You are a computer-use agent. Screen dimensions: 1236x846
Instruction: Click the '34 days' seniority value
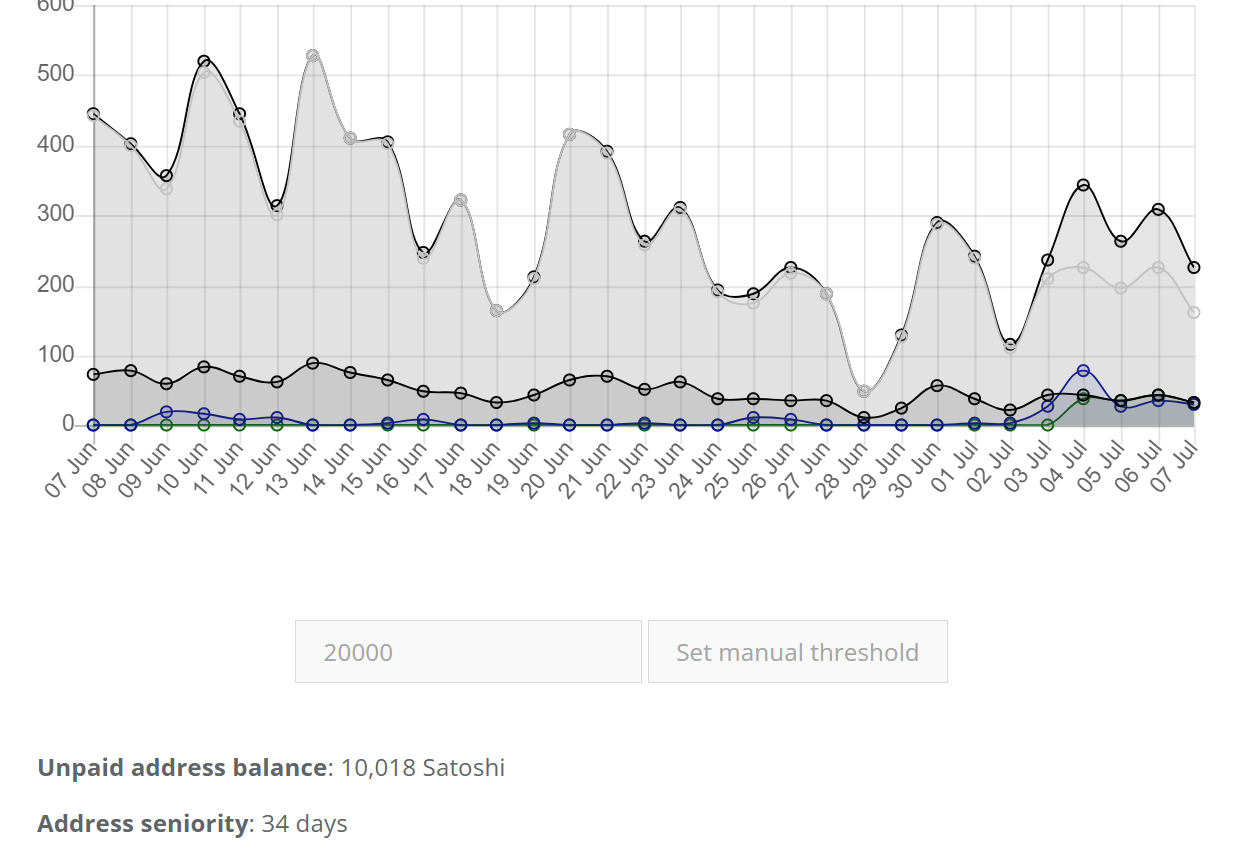pyautogui.click(x=304, y=824)
